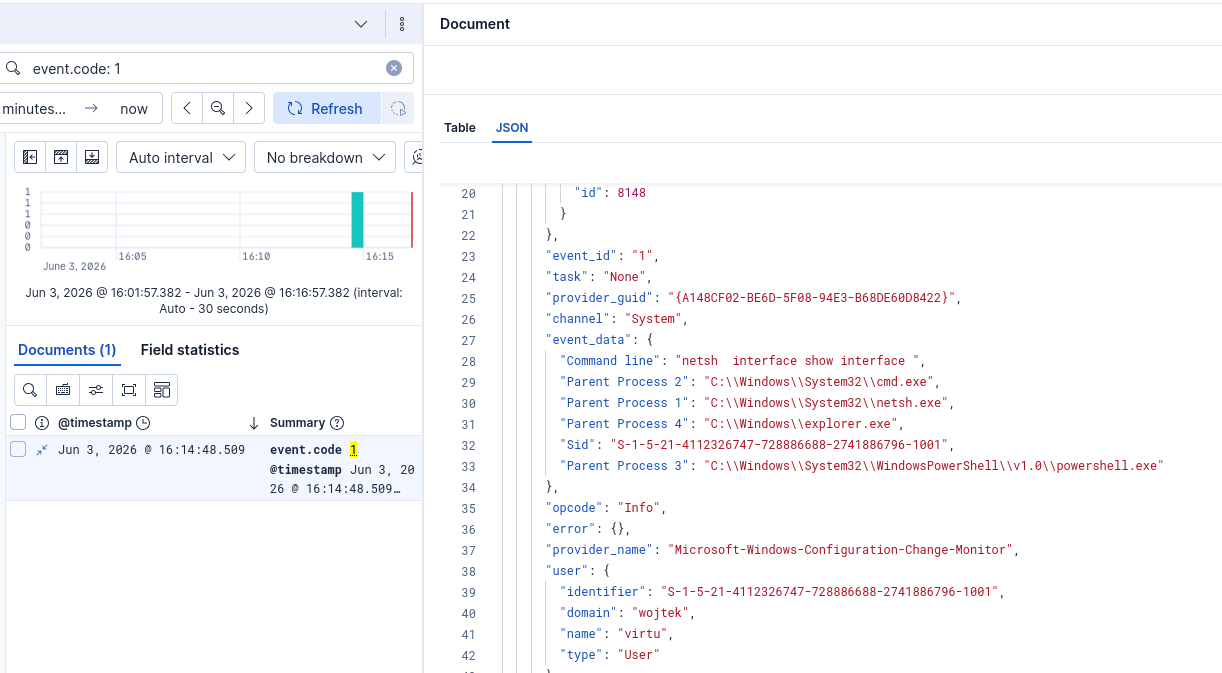Check the Jun 3 16:14:48.509 row
Screen dimensions: 1222x673
(18, 449)
